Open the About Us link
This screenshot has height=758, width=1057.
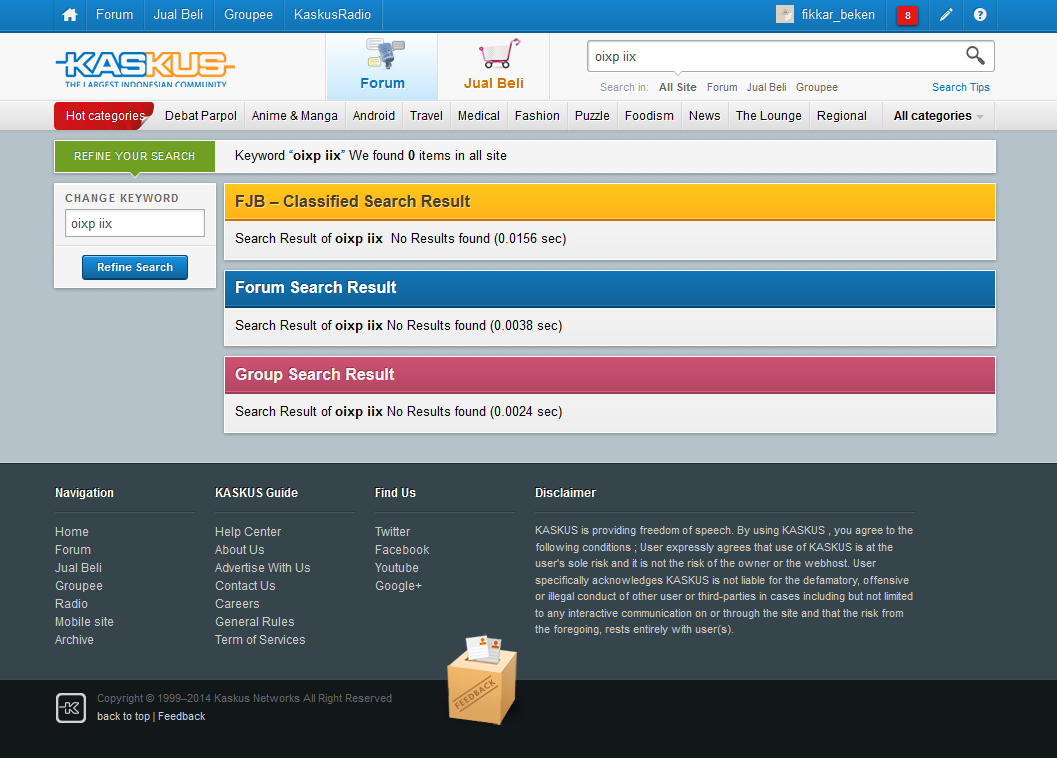coord(239,550)
